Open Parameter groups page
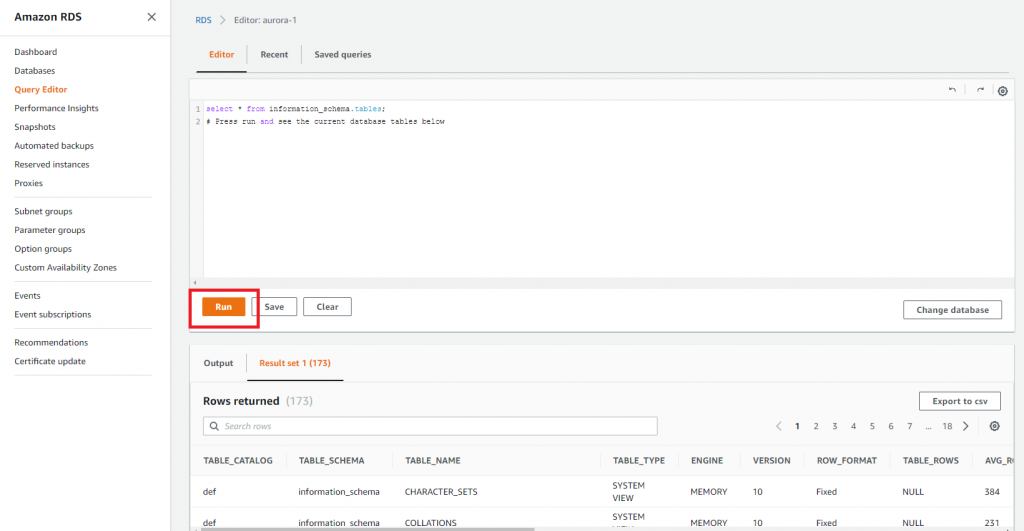 (50, 230)
